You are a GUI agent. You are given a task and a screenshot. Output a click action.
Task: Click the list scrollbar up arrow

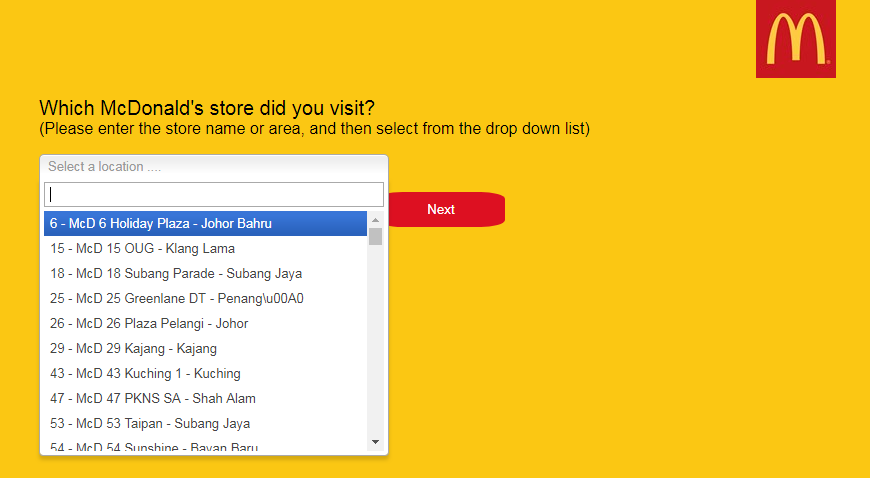point(376,220)
